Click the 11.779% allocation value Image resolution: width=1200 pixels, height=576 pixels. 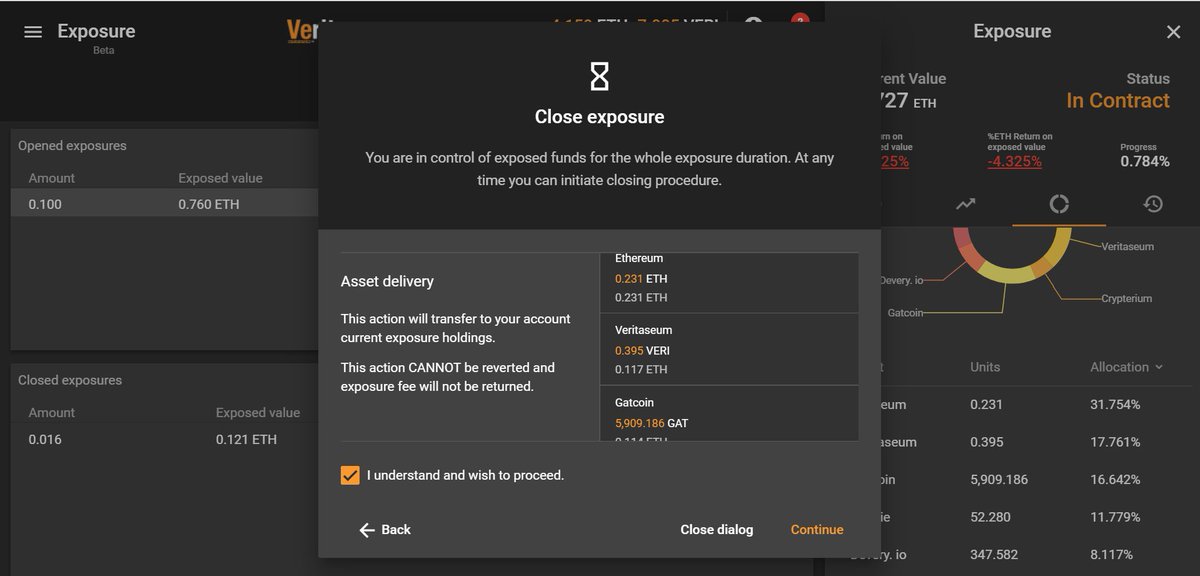[1115, 517]
